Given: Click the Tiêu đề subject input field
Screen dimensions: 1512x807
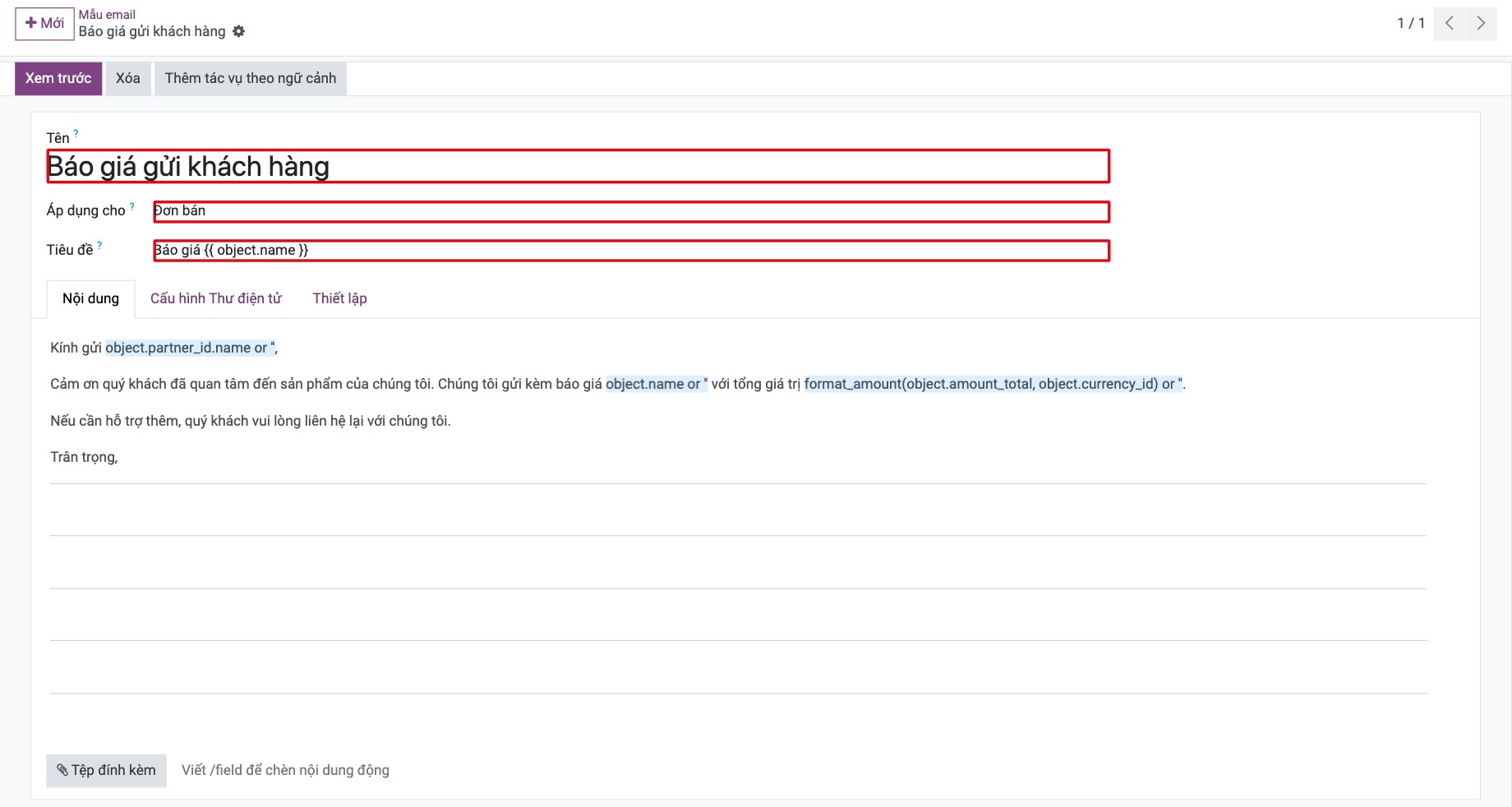Looking at the screenshot, I should point(631,250).
